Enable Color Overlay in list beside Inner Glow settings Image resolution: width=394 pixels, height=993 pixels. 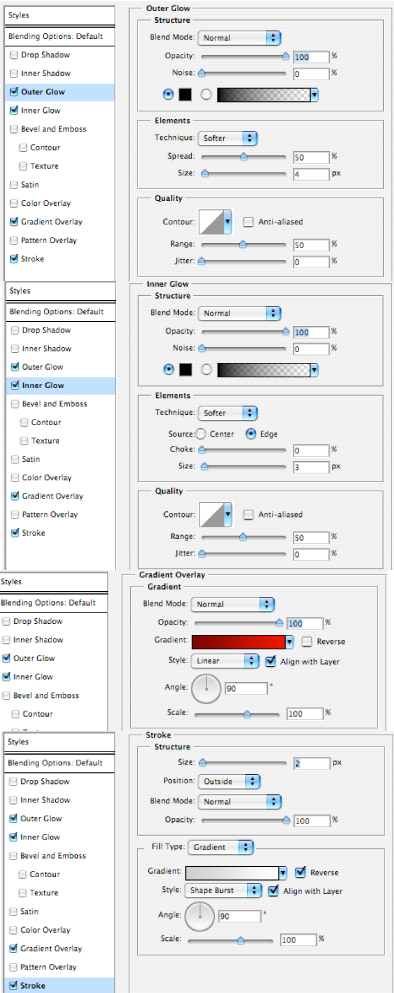[x=15, y=478]
